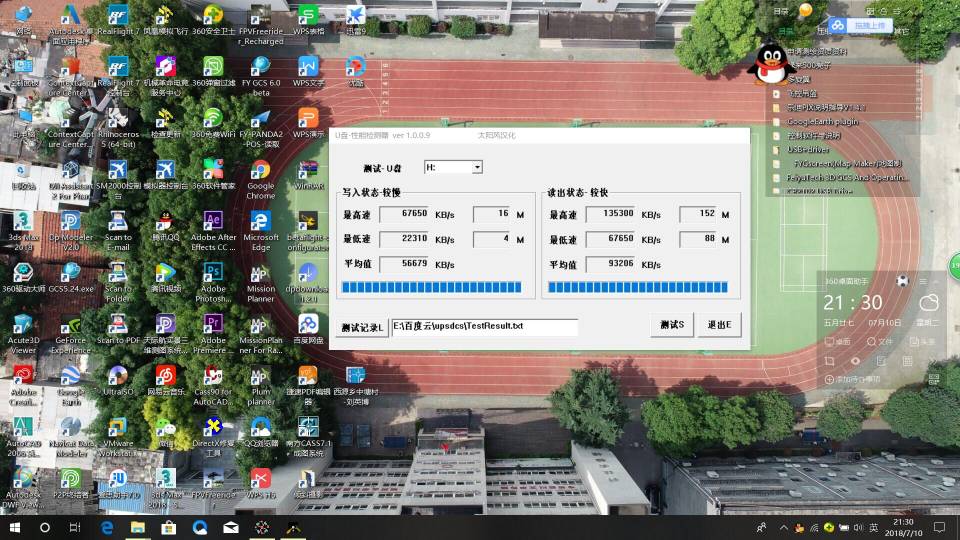Viewport: 960px width, 540px height.
Task: Open the Plum planner desktop icon
Action: pos(261,385)
